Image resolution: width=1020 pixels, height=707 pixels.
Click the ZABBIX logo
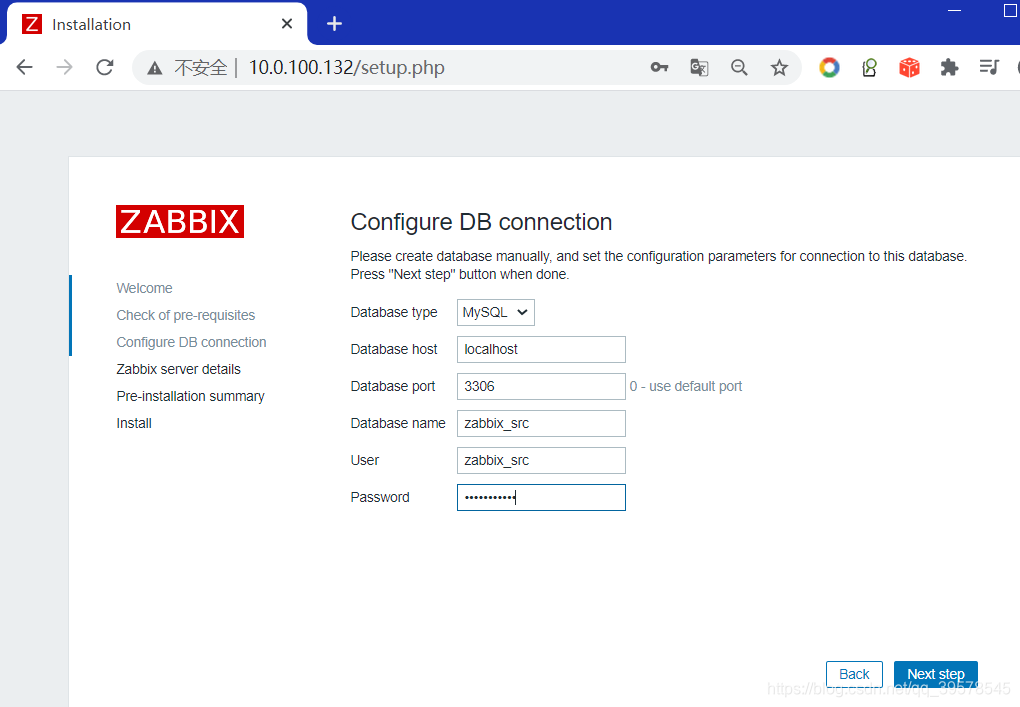(180, 221)
